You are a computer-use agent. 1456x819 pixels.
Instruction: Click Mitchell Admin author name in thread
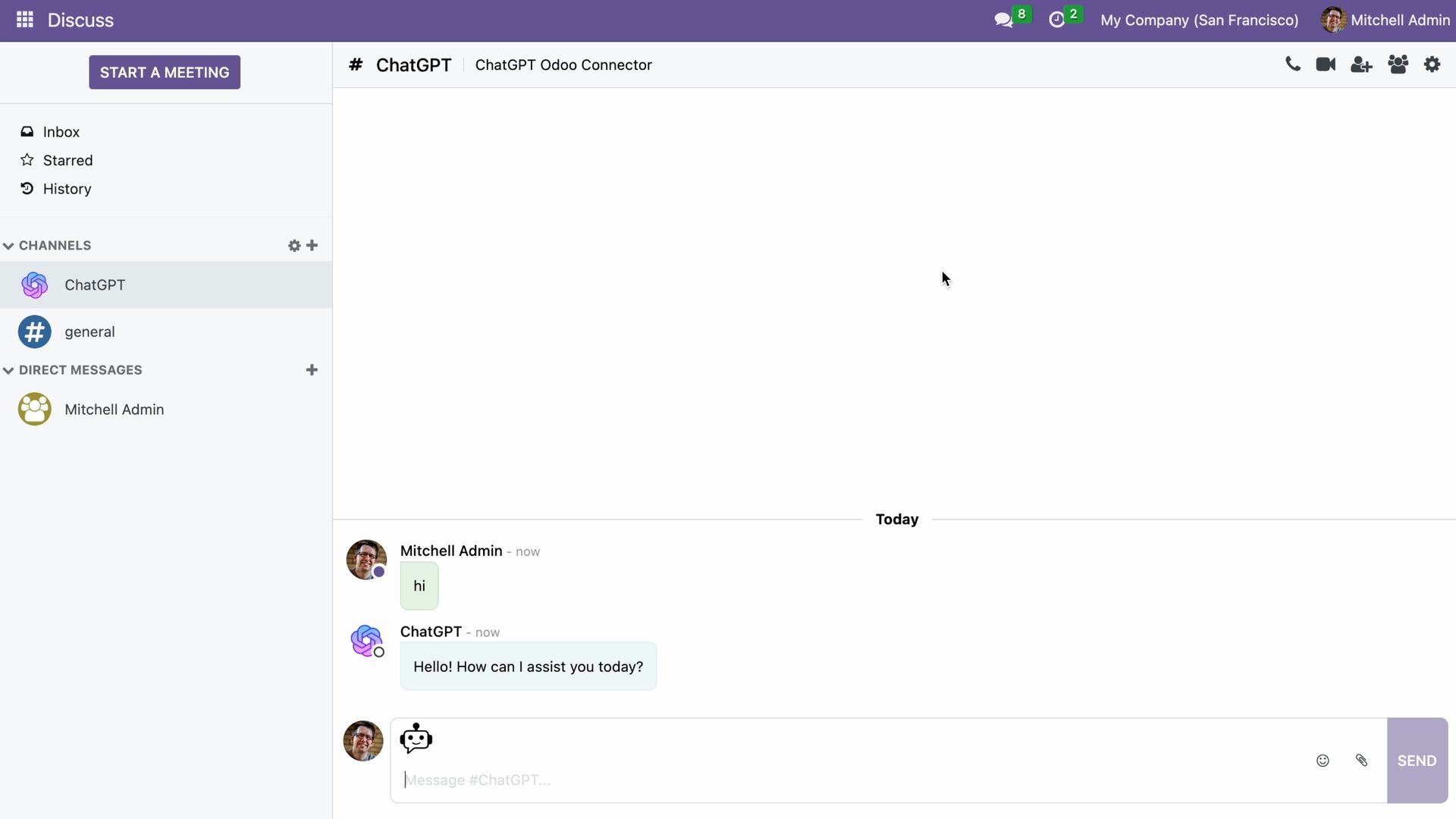pyautogui.click(x=451, y=551)
